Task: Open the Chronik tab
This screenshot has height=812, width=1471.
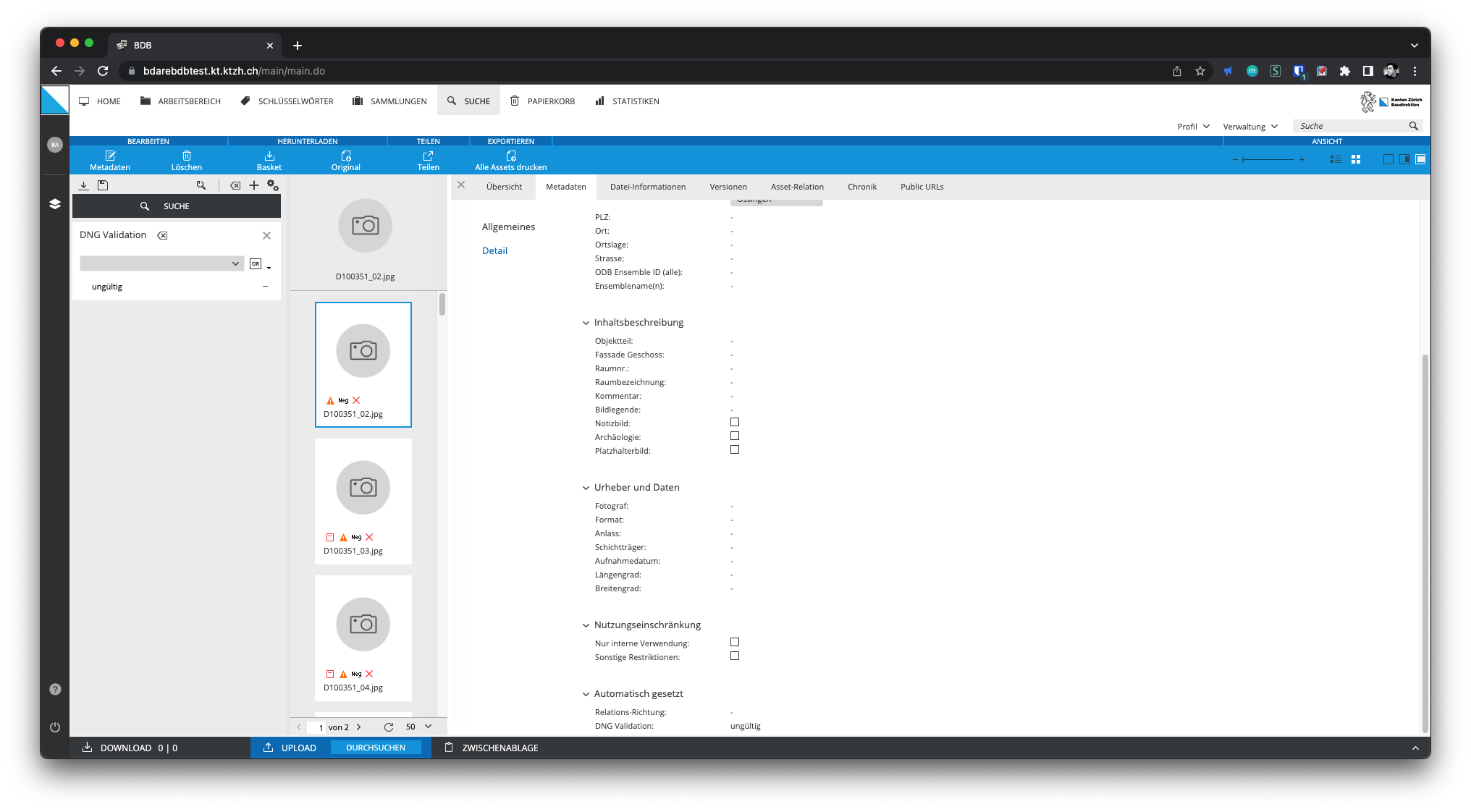Action: pos(862,187)
